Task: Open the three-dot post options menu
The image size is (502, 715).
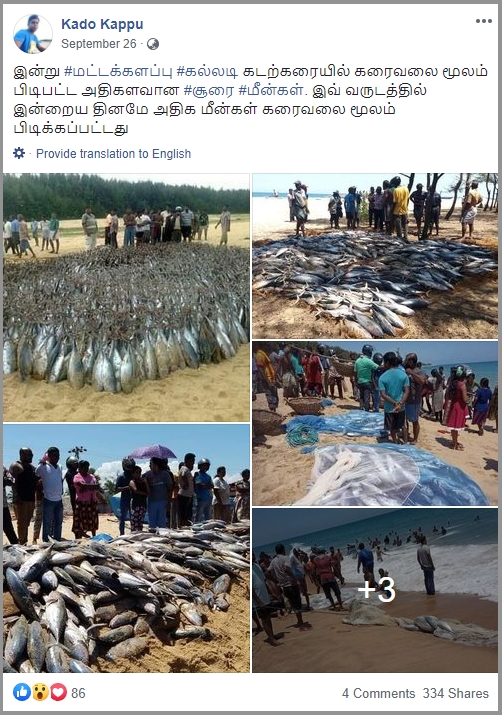Action: pos(483,21)
